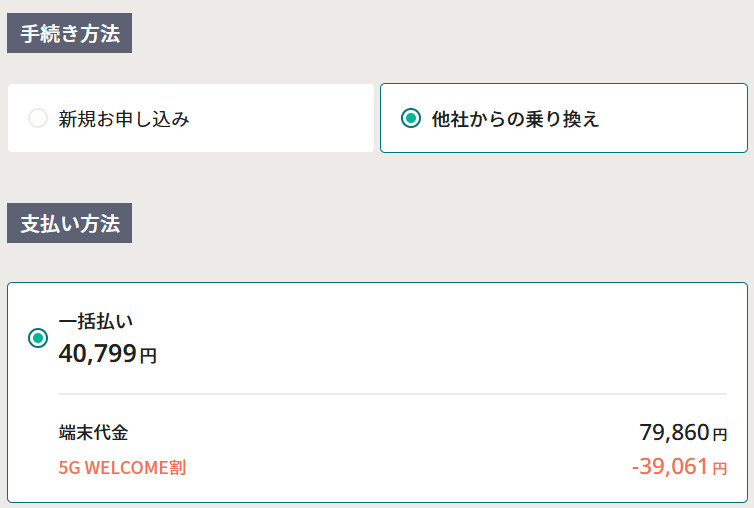This screenshot has width=754, height=508.
Task: Click the -39,061円 discount amount
Action: pos(679,467)
